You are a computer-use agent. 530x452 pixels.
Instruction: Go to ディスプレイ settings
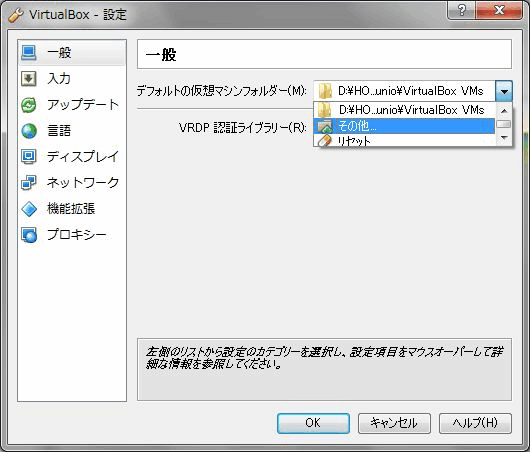(72, 157)
